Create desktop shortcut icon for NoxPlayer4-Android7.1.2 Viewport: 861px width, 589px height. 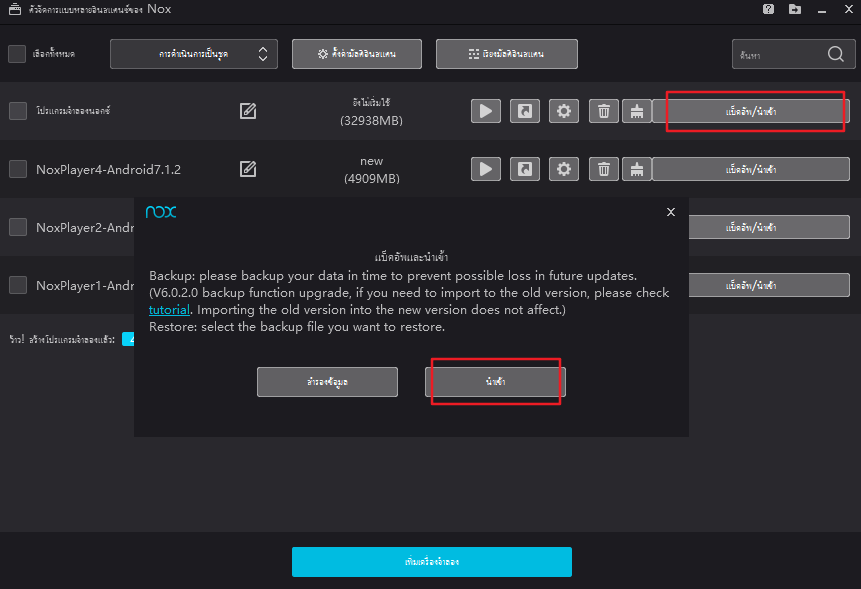[524, 168]
